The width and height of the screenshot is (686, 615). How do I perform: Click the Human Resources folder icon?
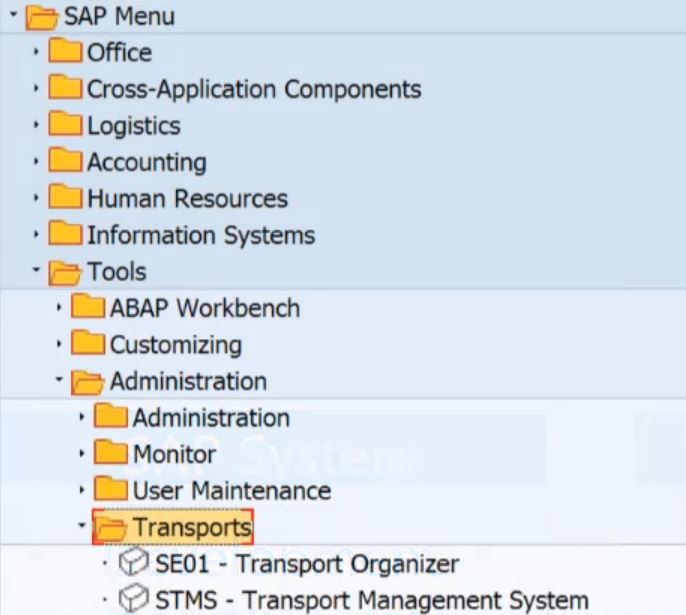click(65, 197)
